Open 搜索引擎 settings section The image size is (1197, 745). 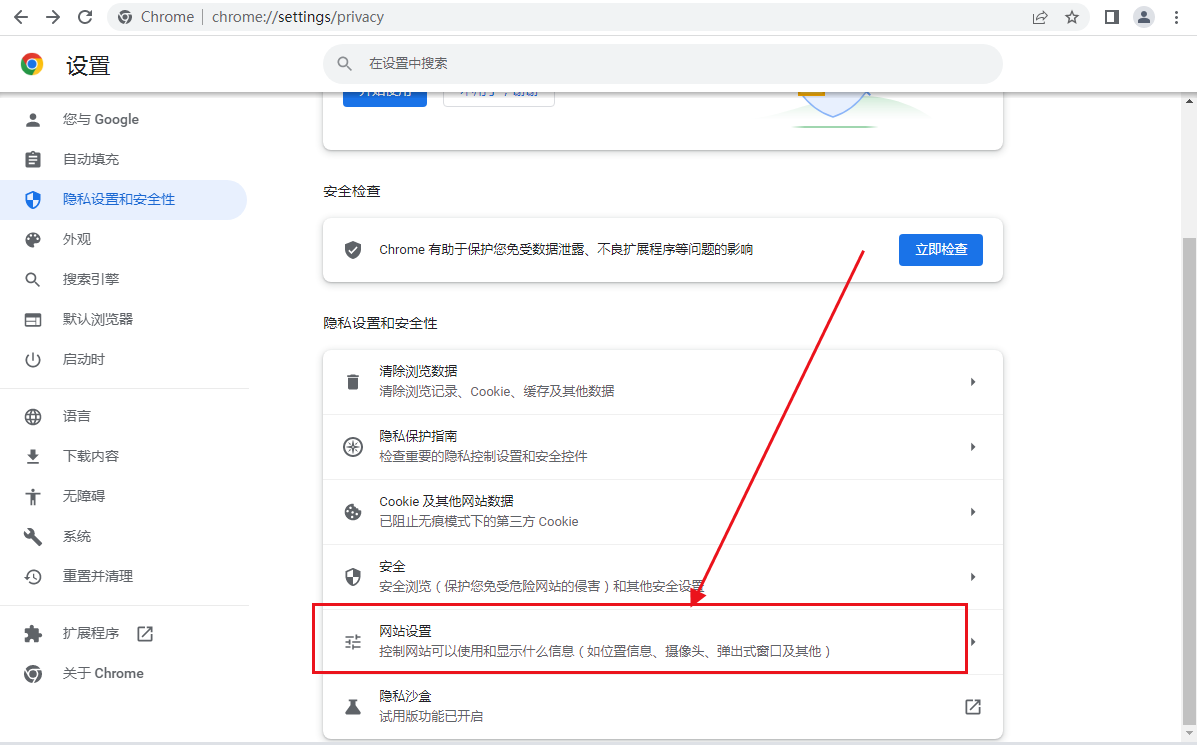[x=124, y=279]
